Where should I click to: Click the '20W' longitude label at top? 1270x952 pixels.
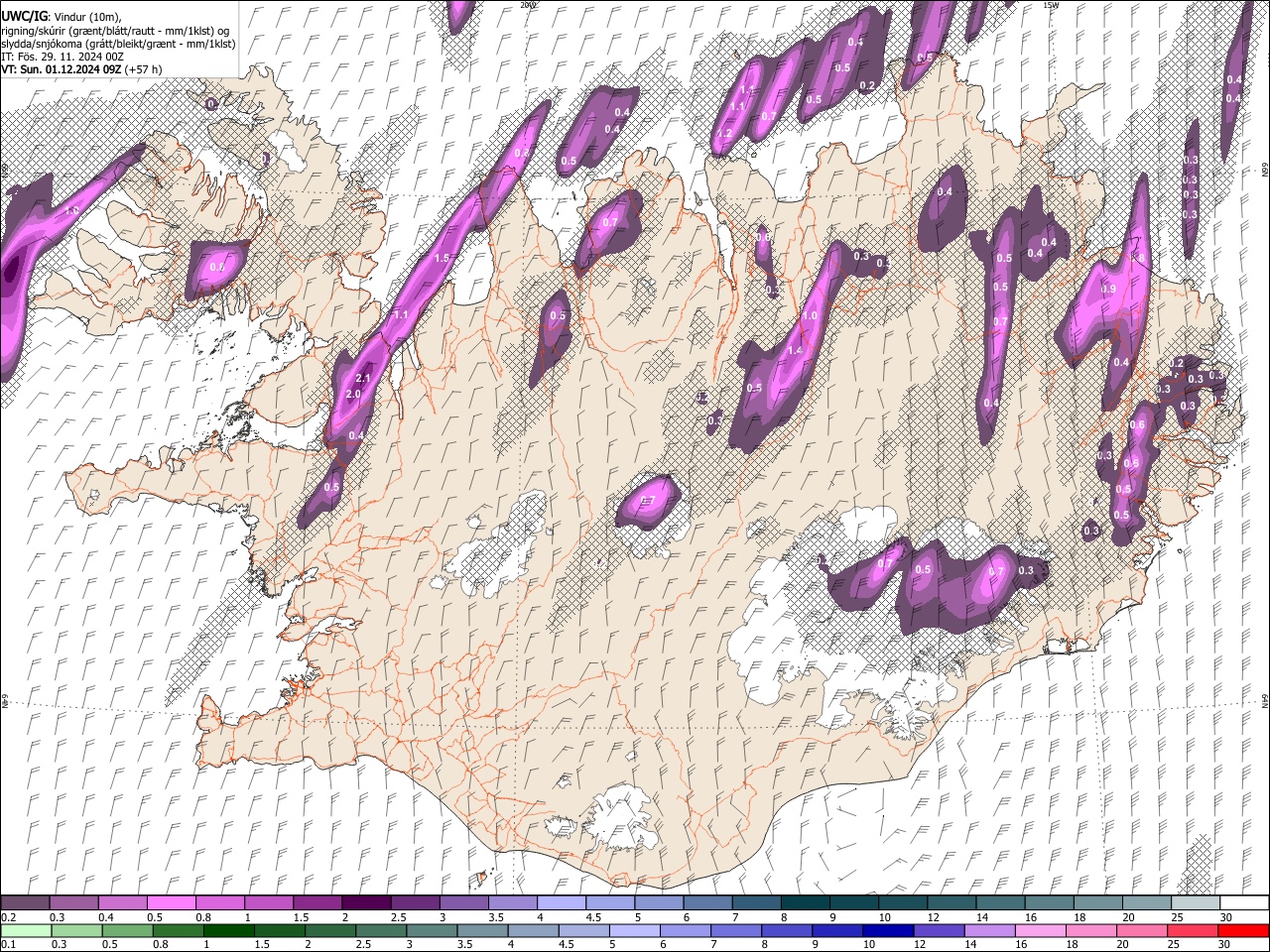(x=528, y=5)
